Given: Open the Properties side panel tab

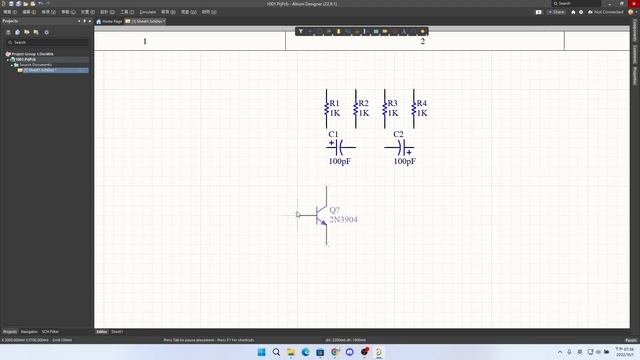Looking at the screenshot, I should click(635, 76).
